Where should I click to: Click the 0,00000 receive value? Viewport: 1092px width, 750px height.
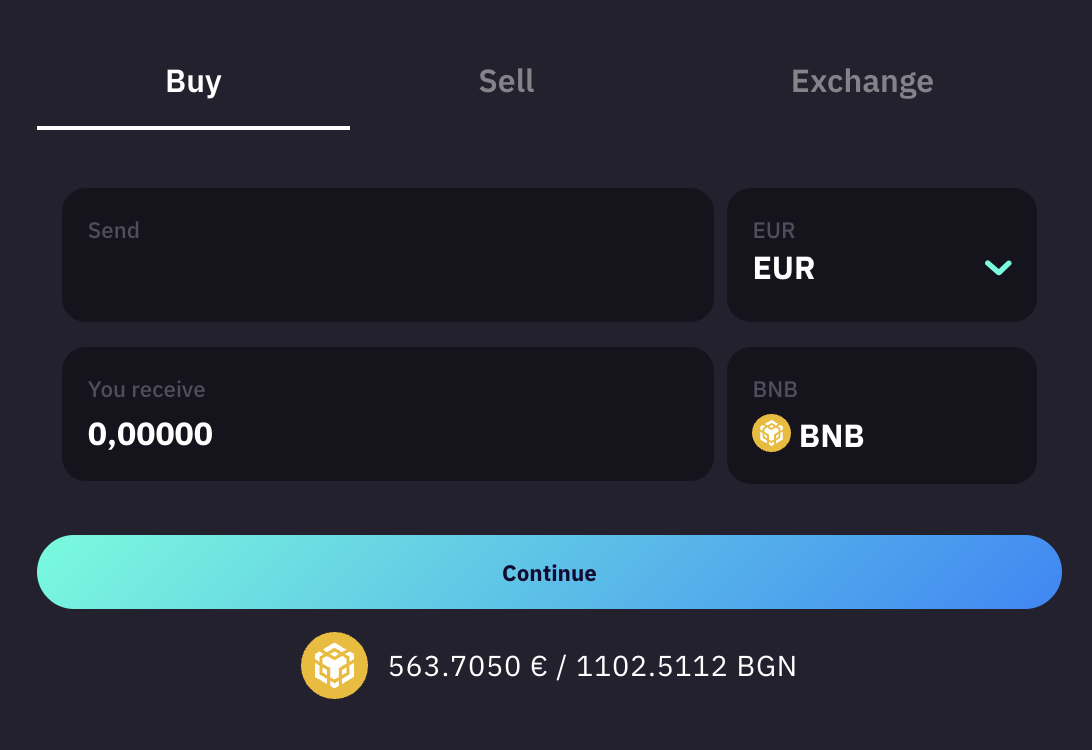(x=150, y=434)
